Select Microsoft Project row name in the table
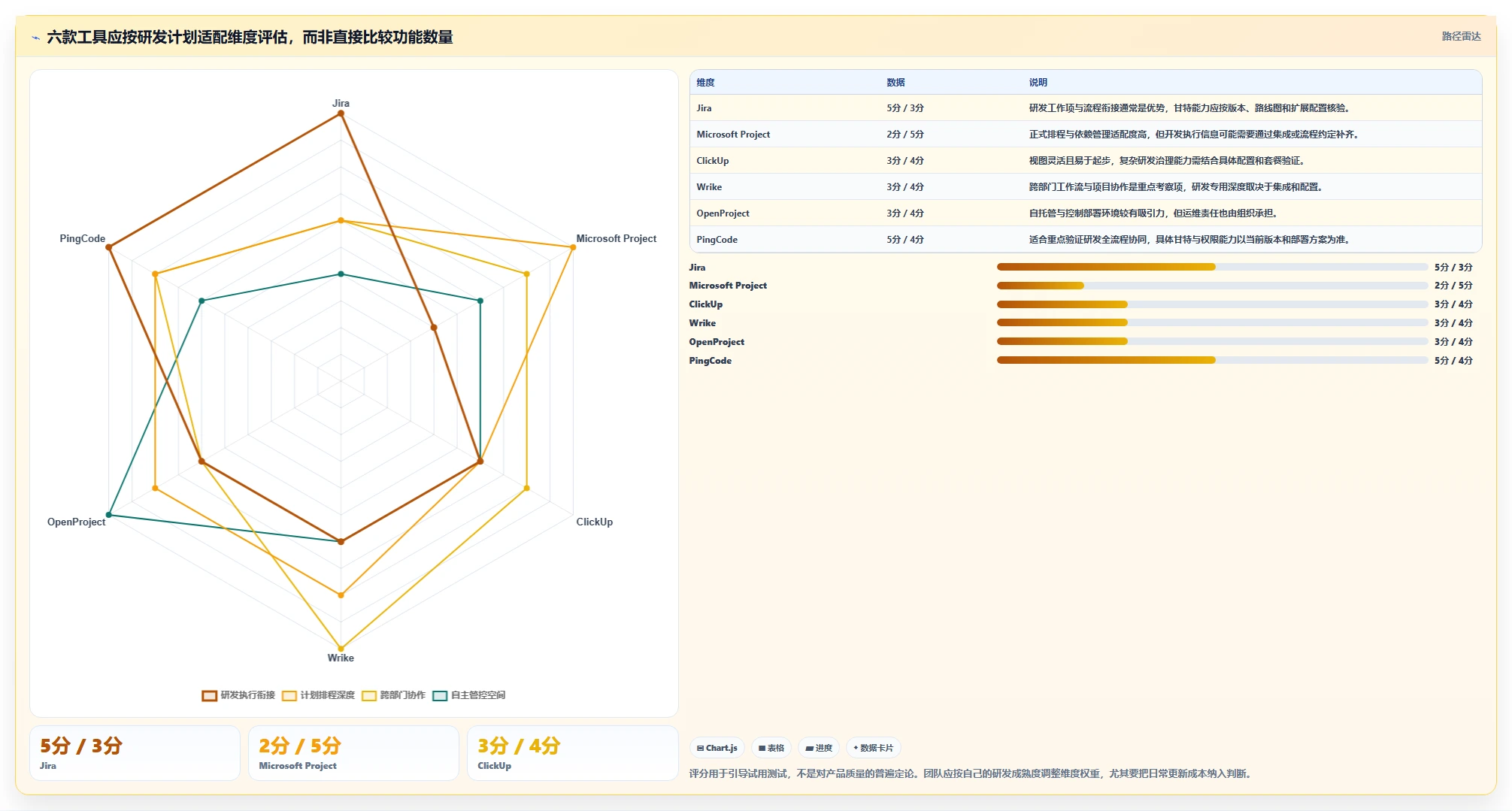 tap(733, 135)
